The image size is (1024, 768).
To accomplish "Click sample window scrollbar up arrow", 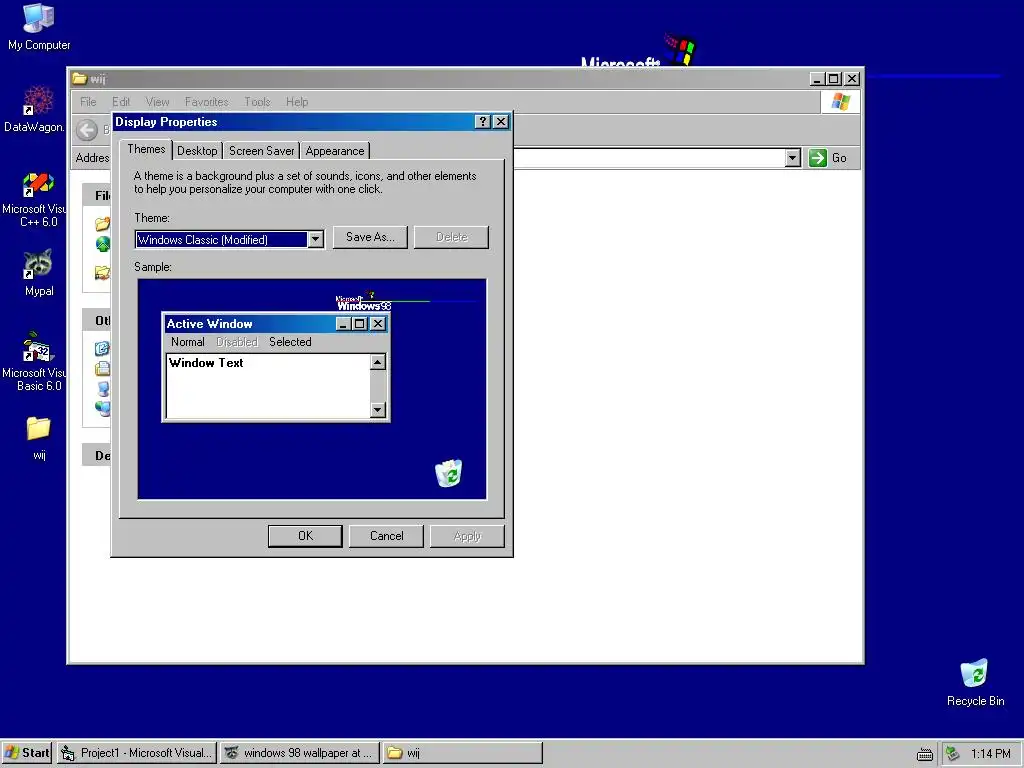I will point(377,362).
